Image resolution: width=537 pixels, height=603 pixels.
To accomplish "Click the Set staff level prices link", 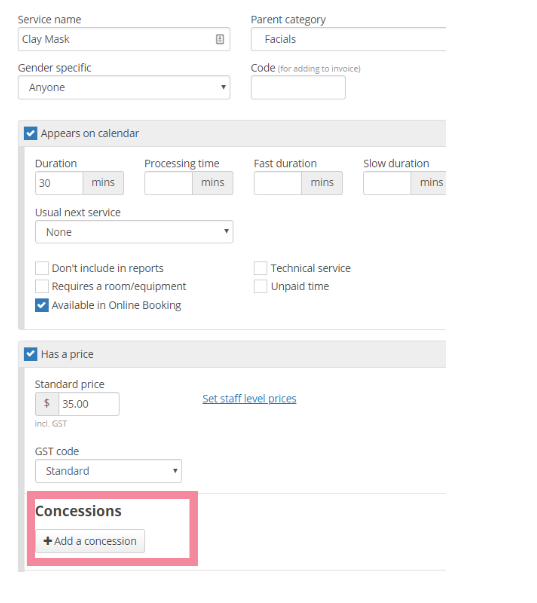I will coord(249,399).
